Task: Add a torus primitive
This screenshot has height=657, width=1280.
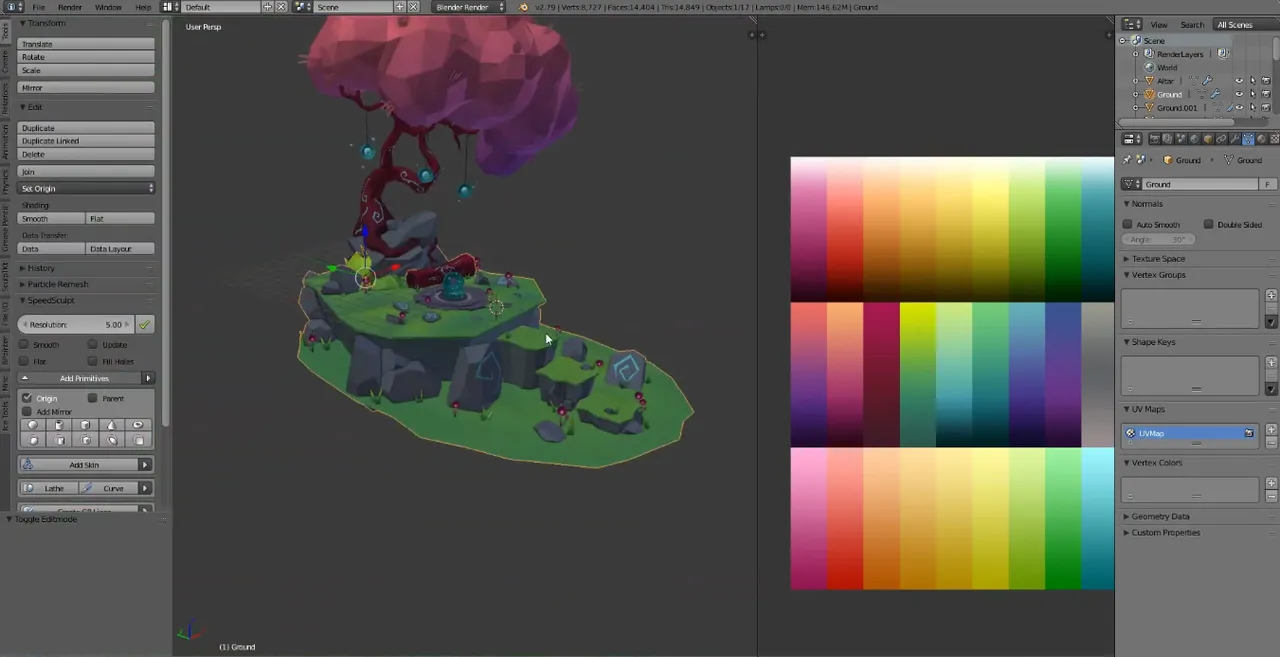Action: 138,425
